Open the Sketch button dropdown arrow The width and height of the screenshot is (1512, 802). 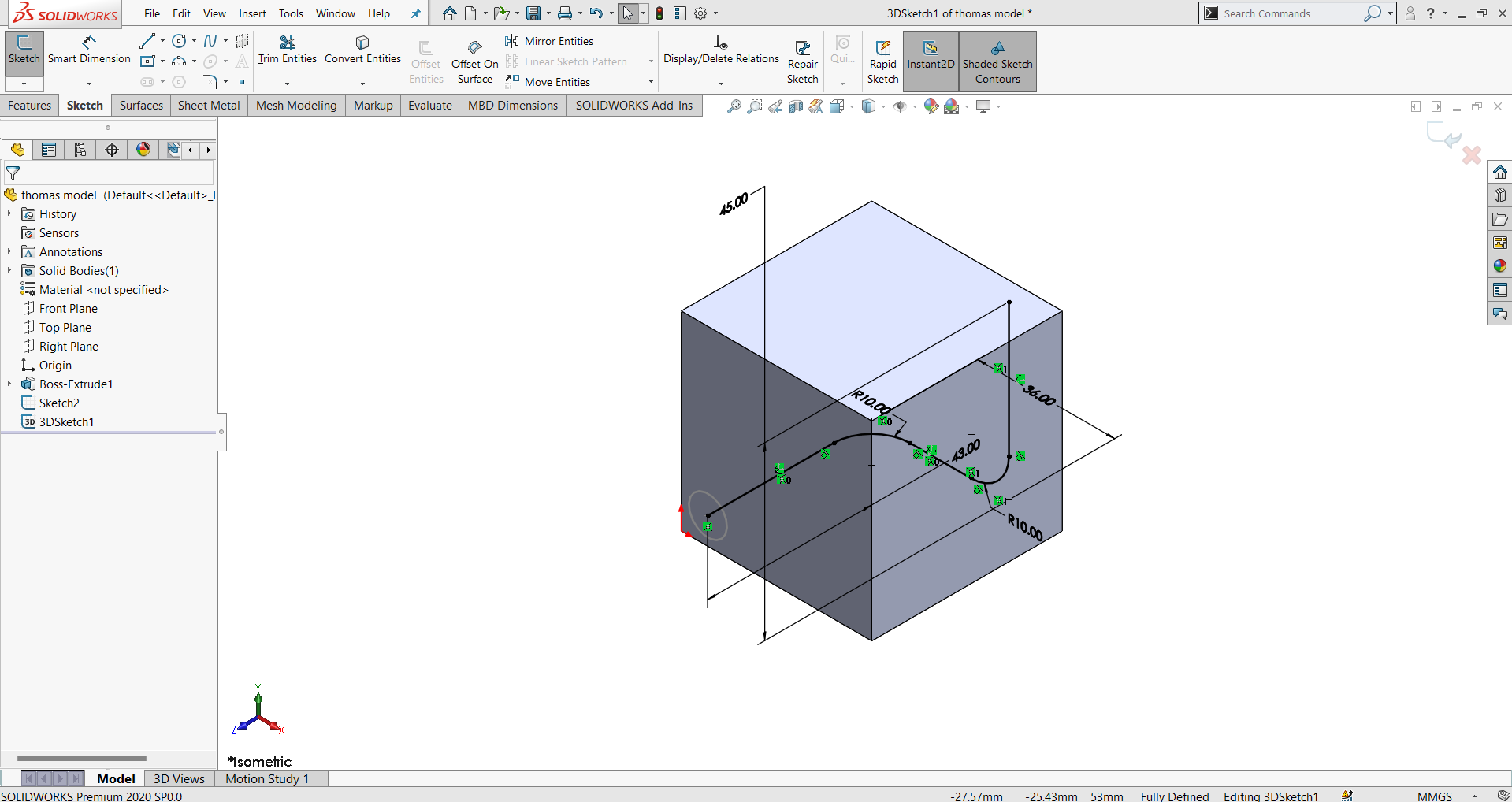point(24,84)
